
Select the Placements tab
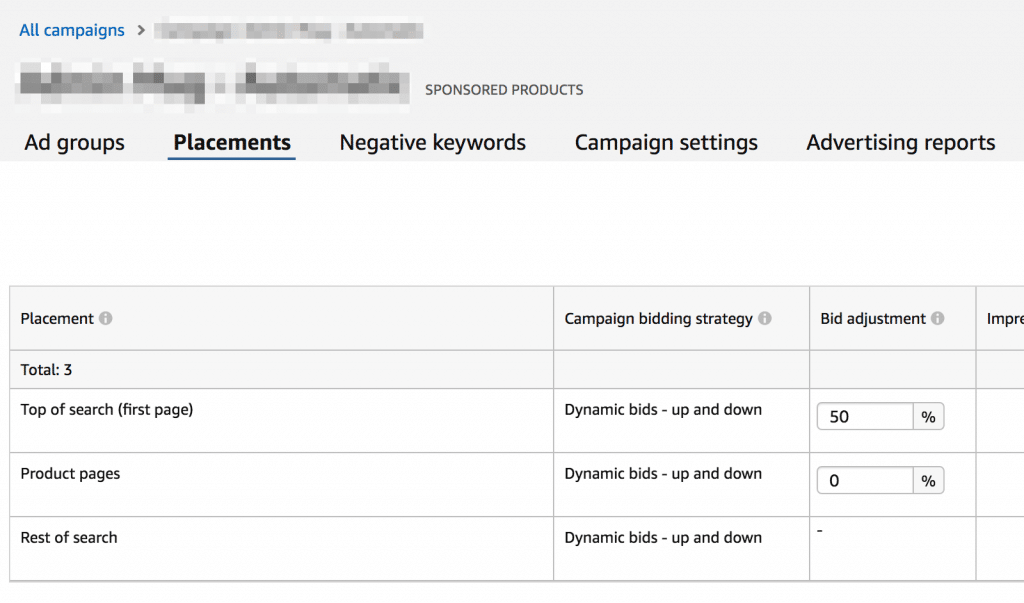click(232, 143)
